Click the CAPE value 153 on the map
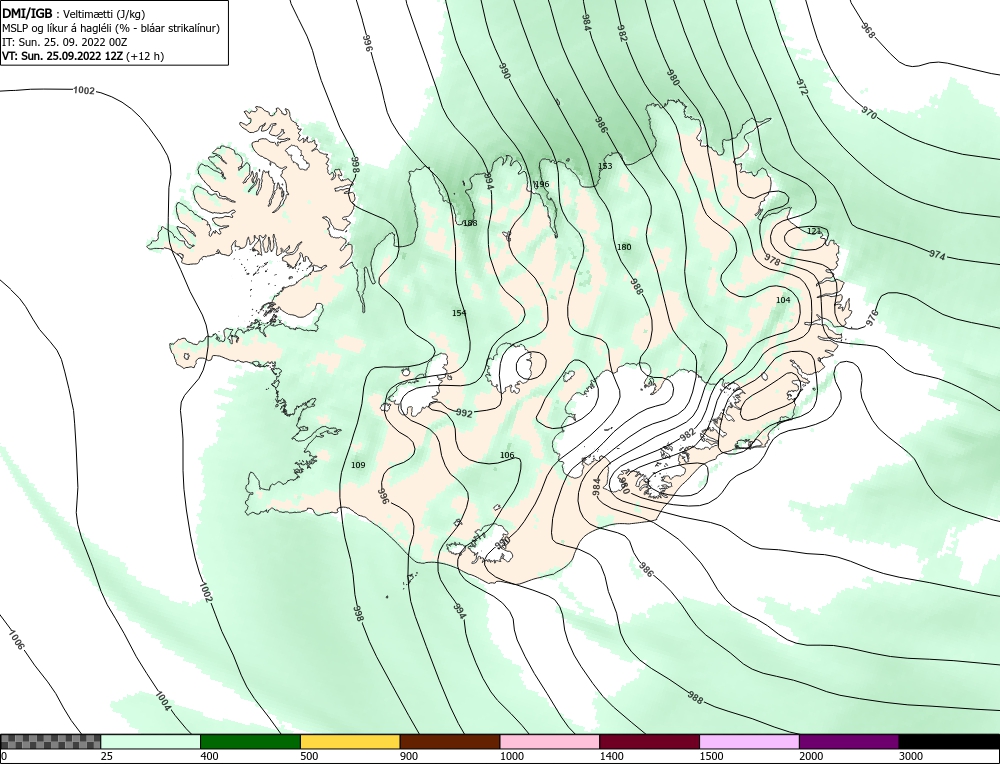 tap(605, 166)
